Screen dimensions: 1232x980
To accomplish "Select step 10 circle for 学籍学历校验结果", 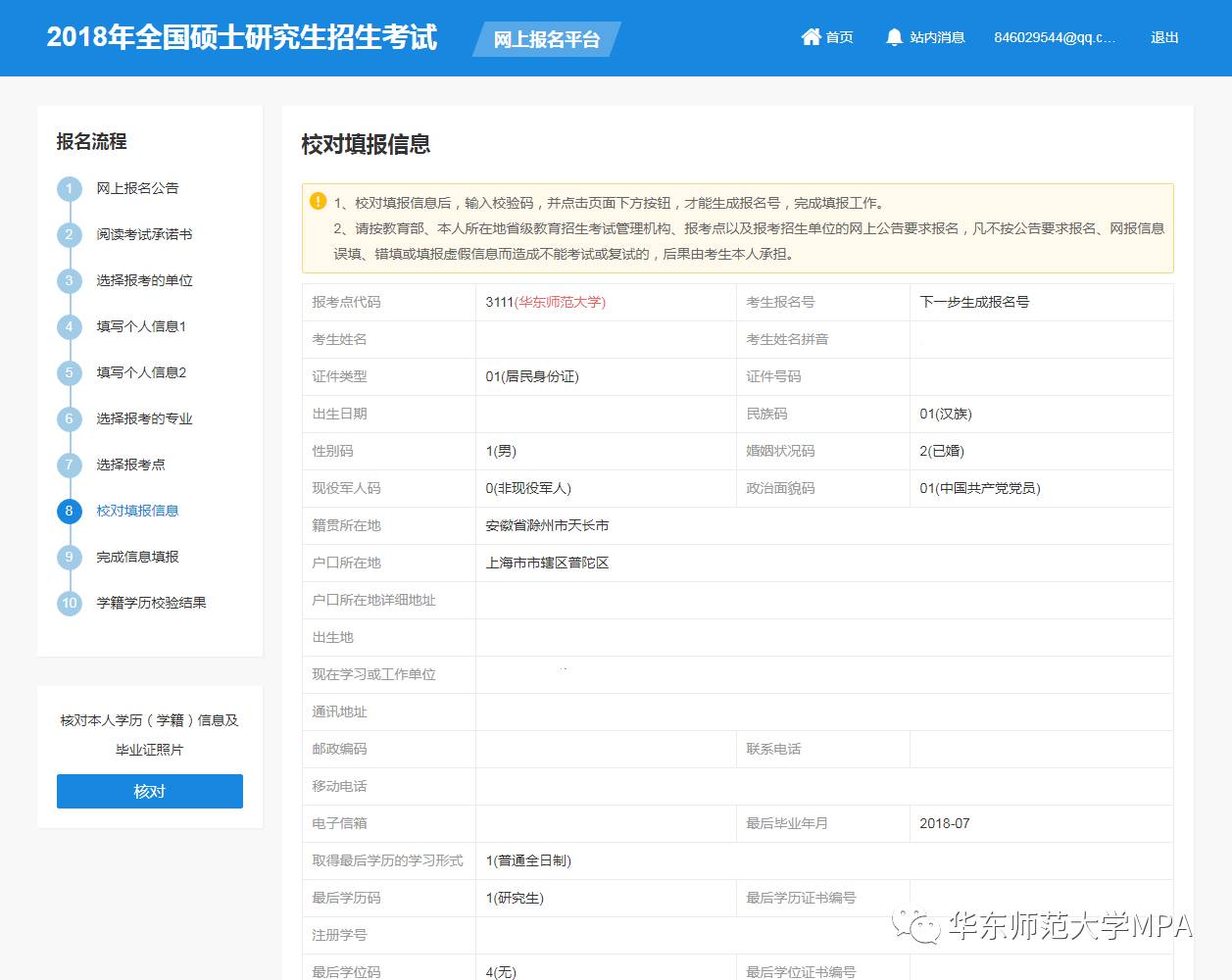I will tap(69, 603).
